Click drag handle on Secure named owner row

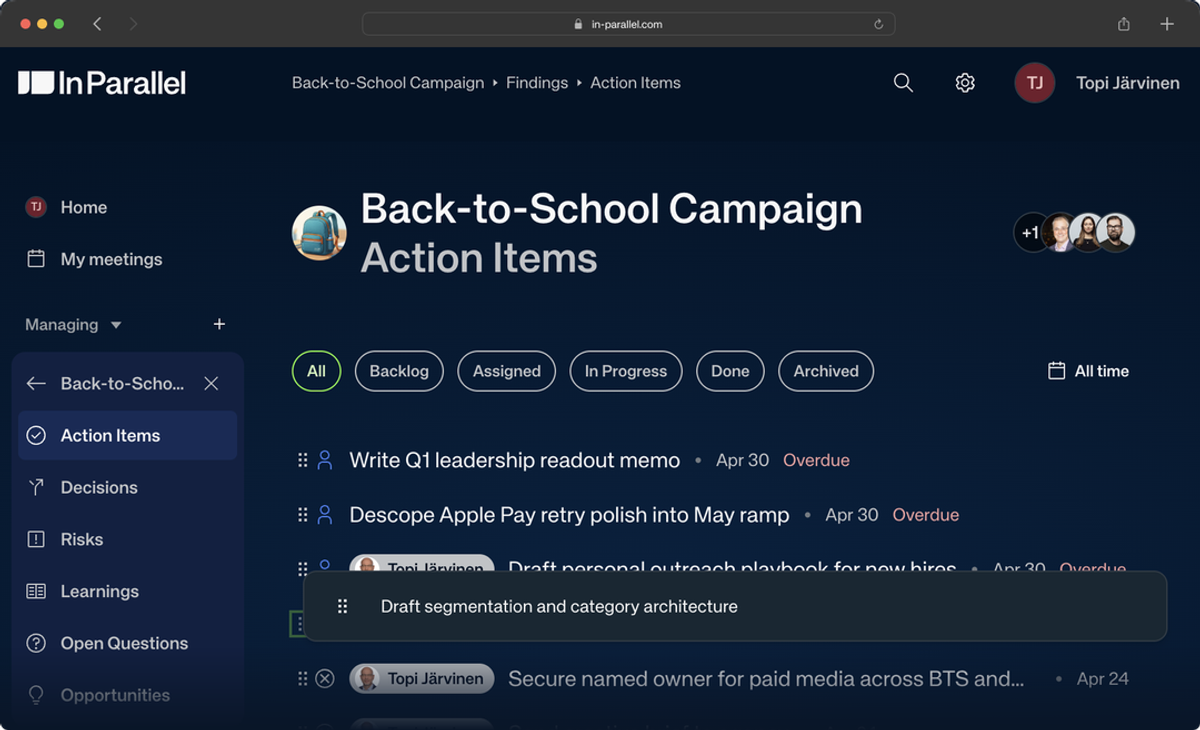click(x=302, y=678)
